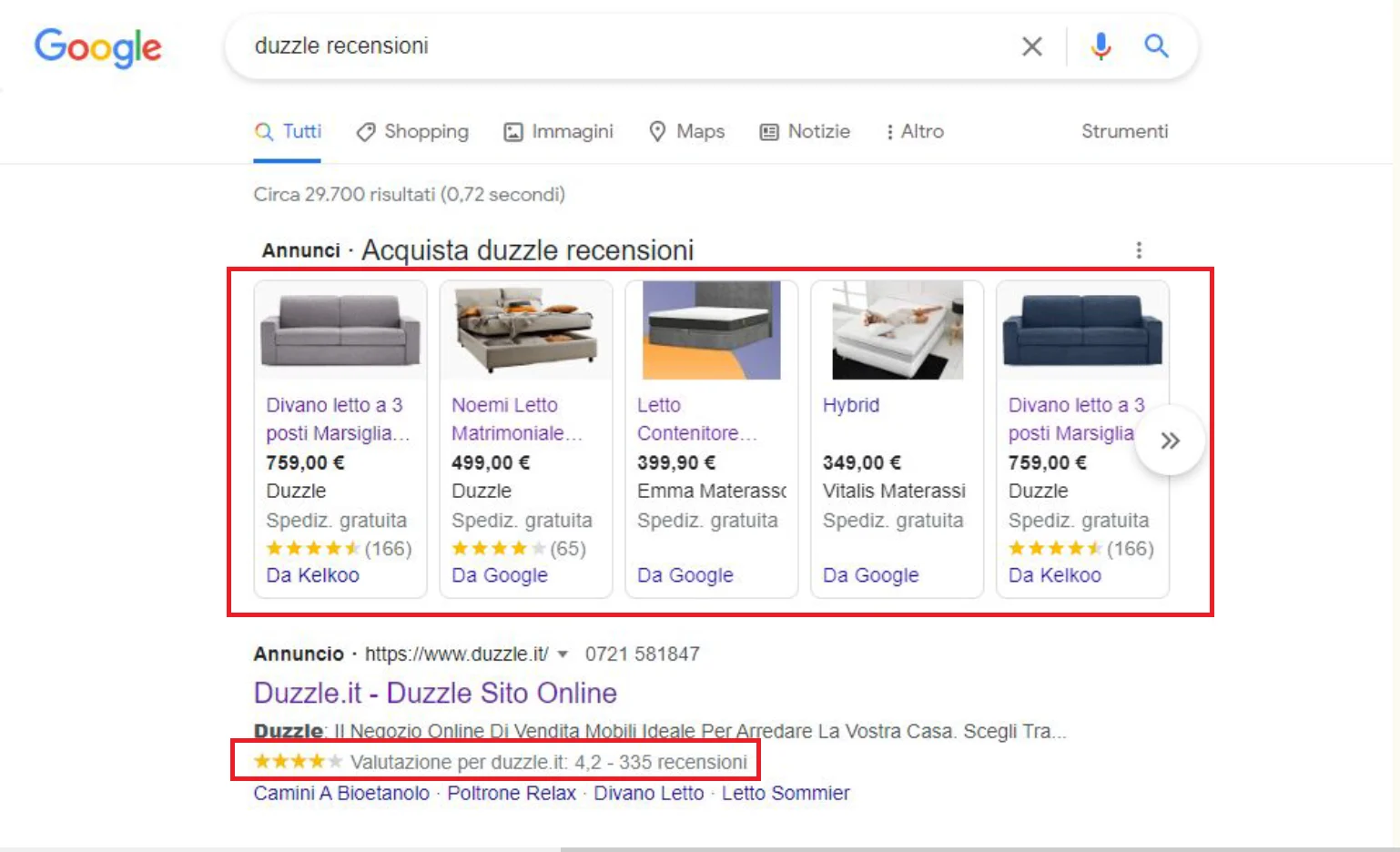The height and width of the screenshot is (852, 1400).
Task: Click the Circa 29.700 risultati text
Action: tap(410, 194)
